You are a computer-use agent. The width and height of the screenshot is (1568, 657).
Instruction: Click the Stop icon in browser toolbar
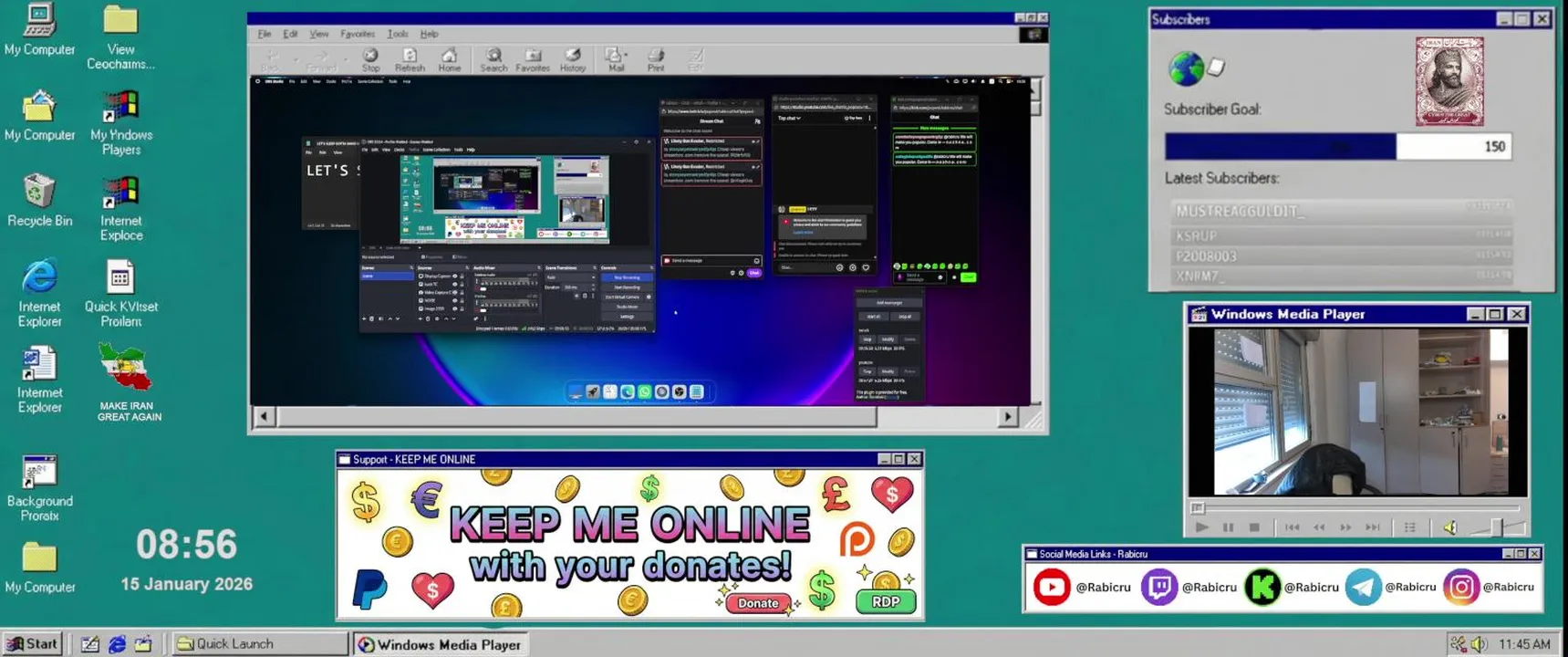[x=370, y=60]
